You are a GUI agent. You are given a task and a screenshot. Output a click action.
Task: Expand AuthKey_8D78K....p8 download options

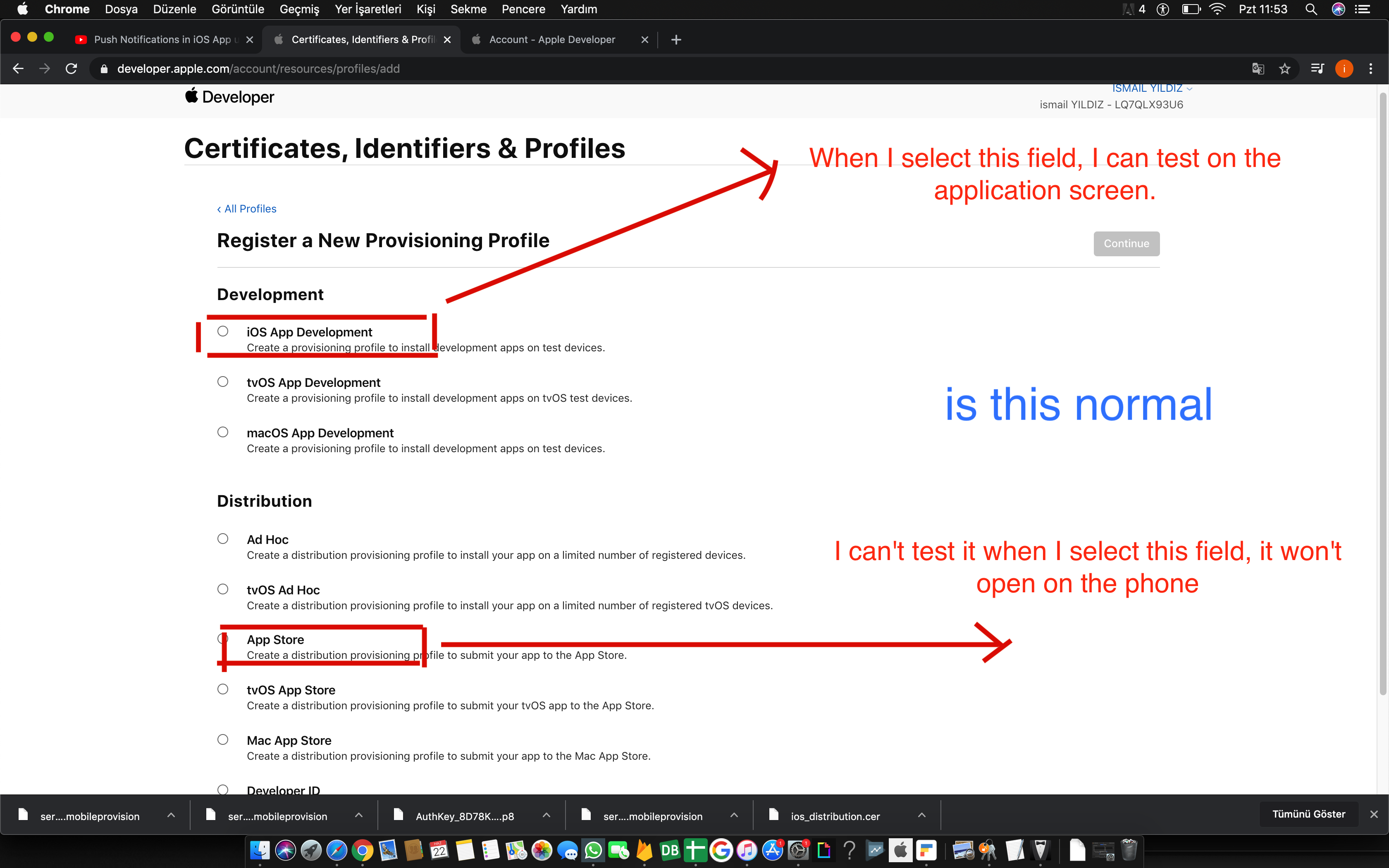[x=547, y=815]
